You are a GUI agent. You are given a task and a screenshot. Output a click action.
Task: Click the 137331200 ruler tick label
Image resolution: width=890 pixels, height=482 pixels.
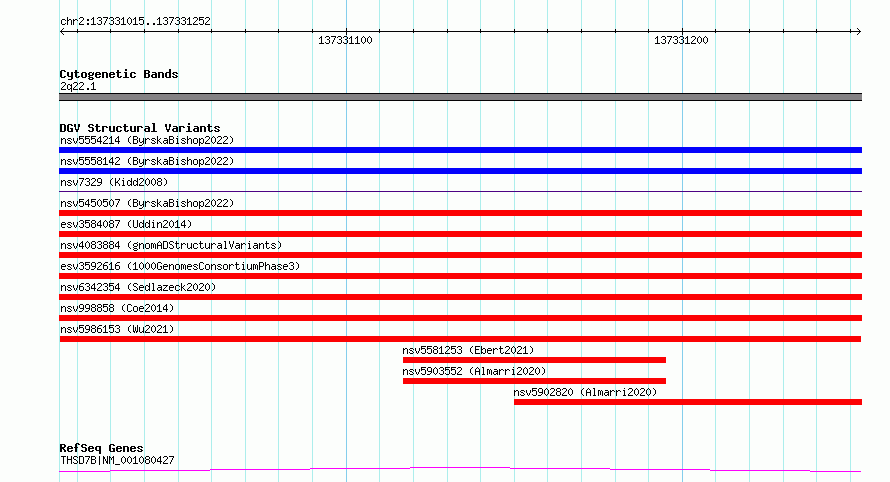pos(681,40)
